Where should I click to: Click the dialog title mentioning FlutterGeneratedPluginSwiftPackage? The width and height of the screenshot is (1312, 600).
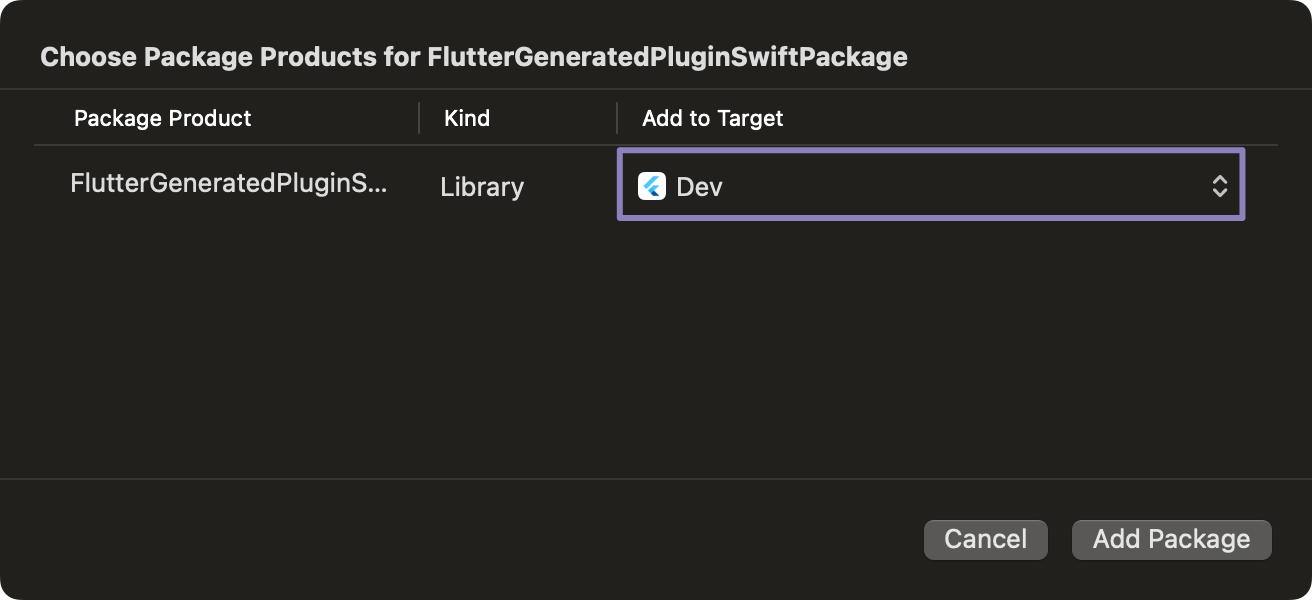pos(474,56)
